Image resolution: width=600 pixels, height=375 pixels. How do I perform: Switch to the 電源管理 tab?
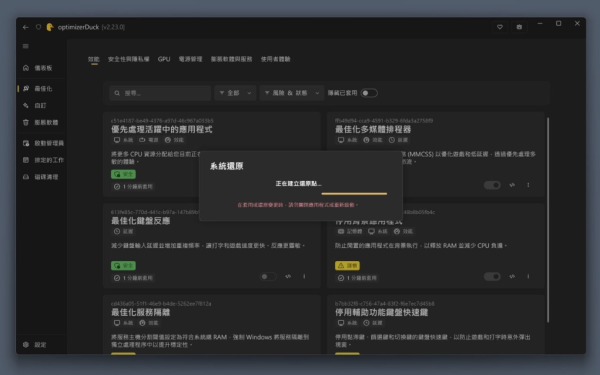[191, 59]
